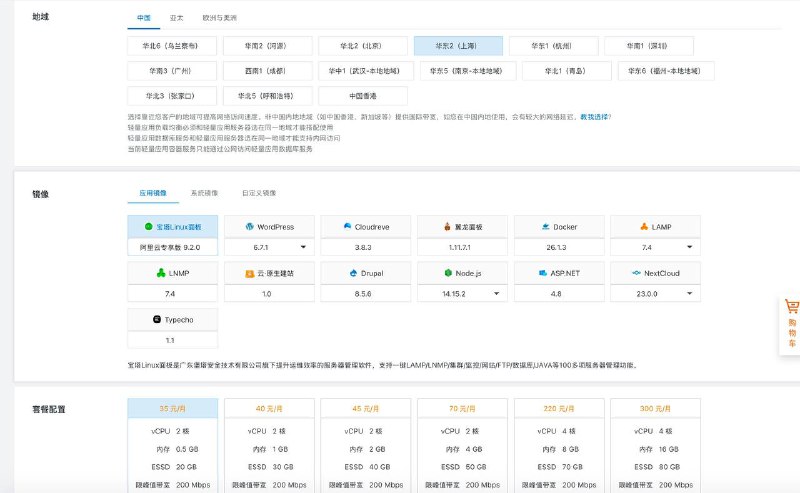The width and height of the screenshot is (800, 493).
Task: Click the 阿里云专享版 9.2.0 version box
Action: 172,247
